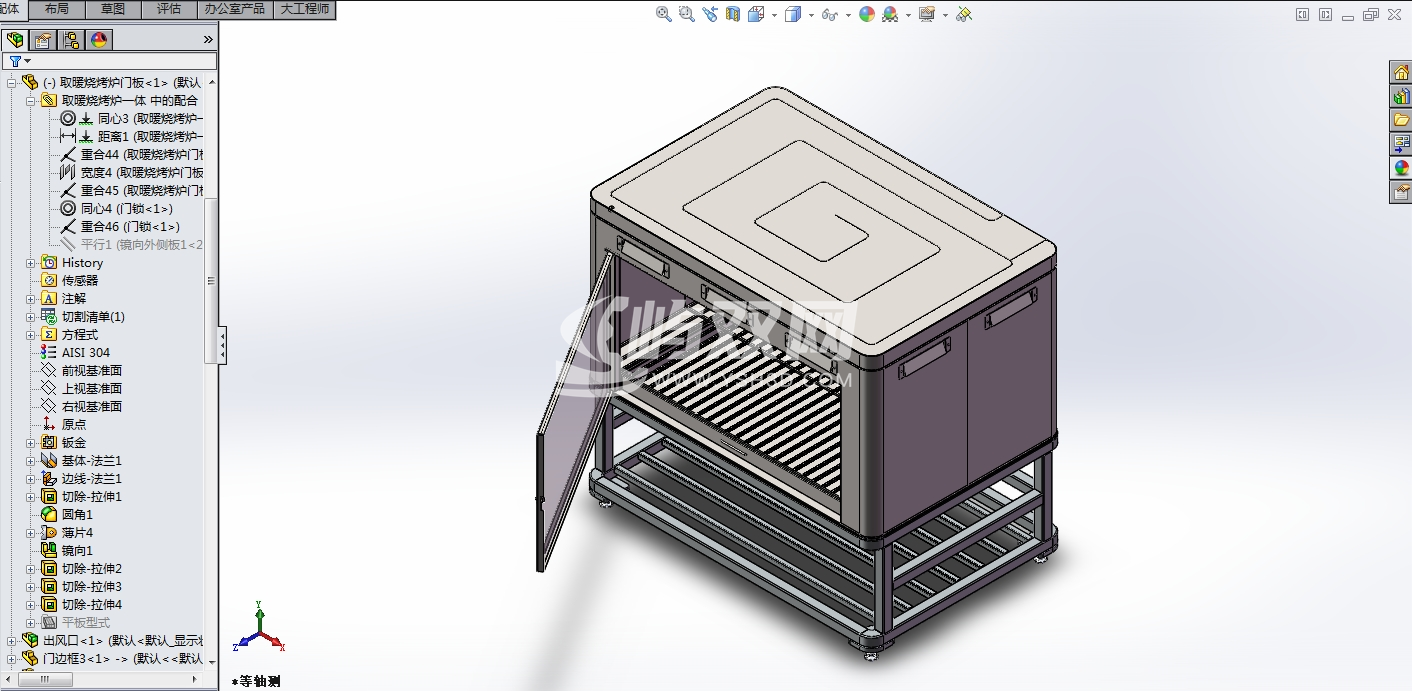The width and height of the screenshot is (1412, 691).
Task: Open View Settings dropdown arrow
Action: pos(945,15)
